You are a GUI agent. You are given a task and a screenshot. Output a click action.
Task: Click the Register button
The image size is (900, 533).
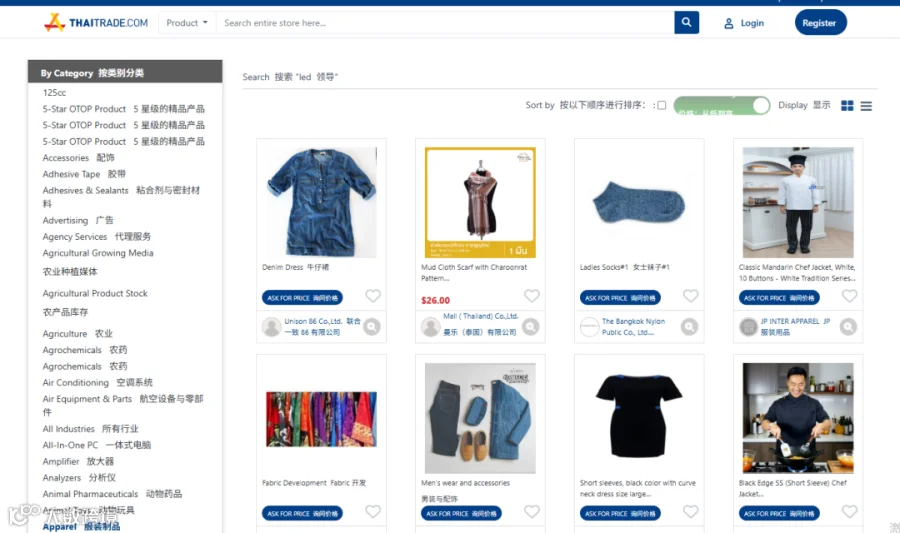[820, 23]
